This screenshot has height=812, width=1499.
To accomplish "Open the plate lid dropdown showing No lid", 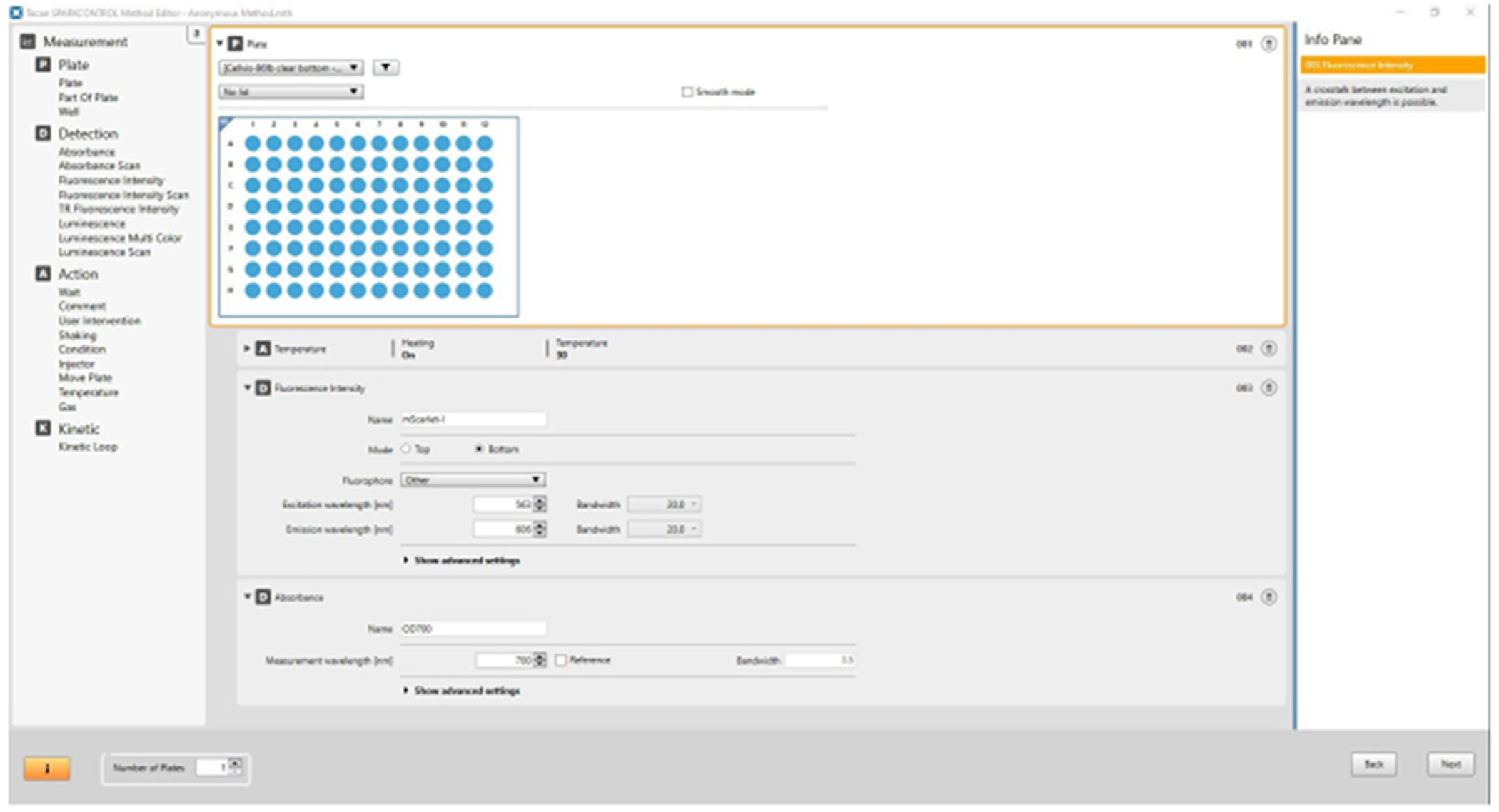I will pyautogui.click(x=291, y=92).
